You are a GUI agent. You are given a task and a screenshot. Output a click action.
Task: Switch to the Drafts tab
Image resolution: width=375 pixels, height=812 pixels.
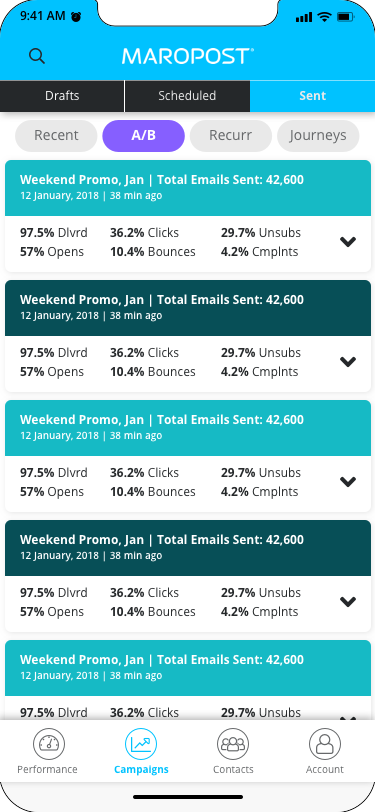tap(62, 96)
